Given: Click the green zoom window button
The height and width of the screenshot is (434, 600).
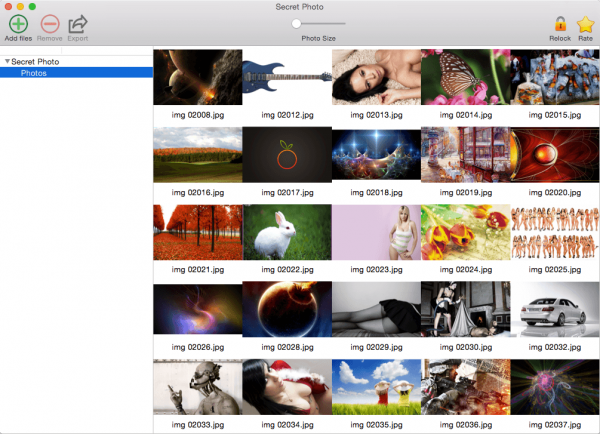Looking at the screenshot, I should (33, 7).
